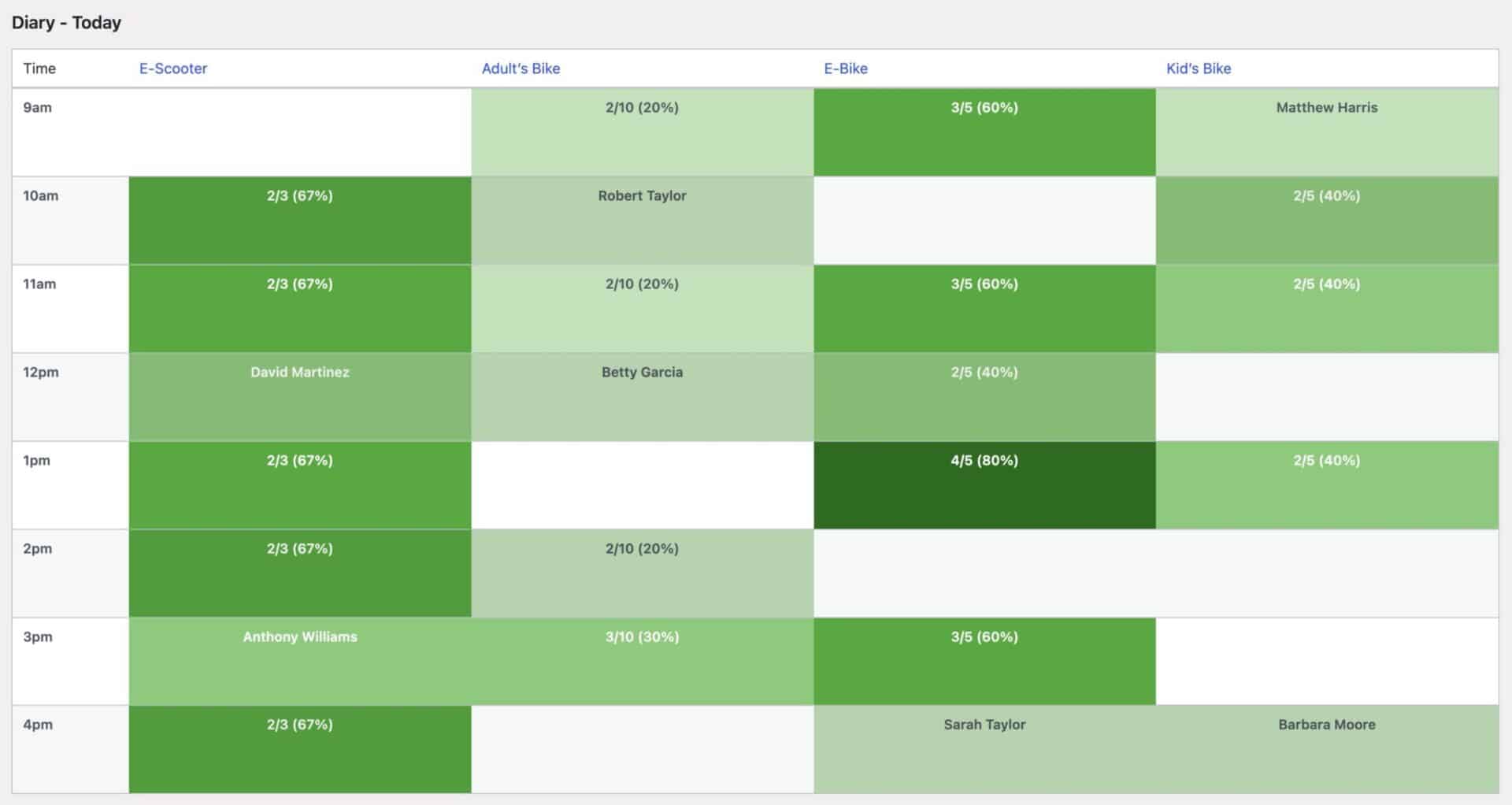
Task: Select the 2pm Adult's Bike 2/10 slot
Action: [642, 573]
